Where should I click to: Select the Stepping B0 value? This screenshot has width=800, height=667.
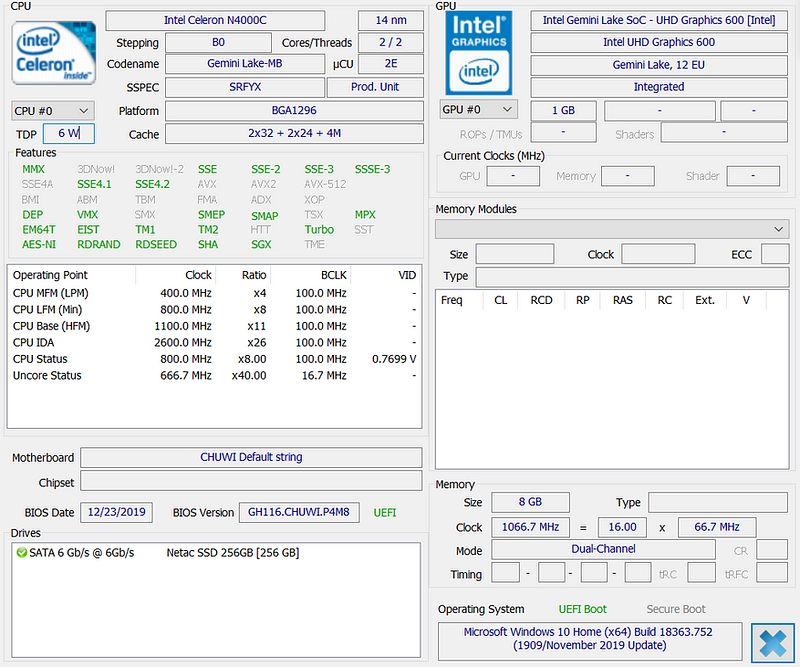(218, 42)
